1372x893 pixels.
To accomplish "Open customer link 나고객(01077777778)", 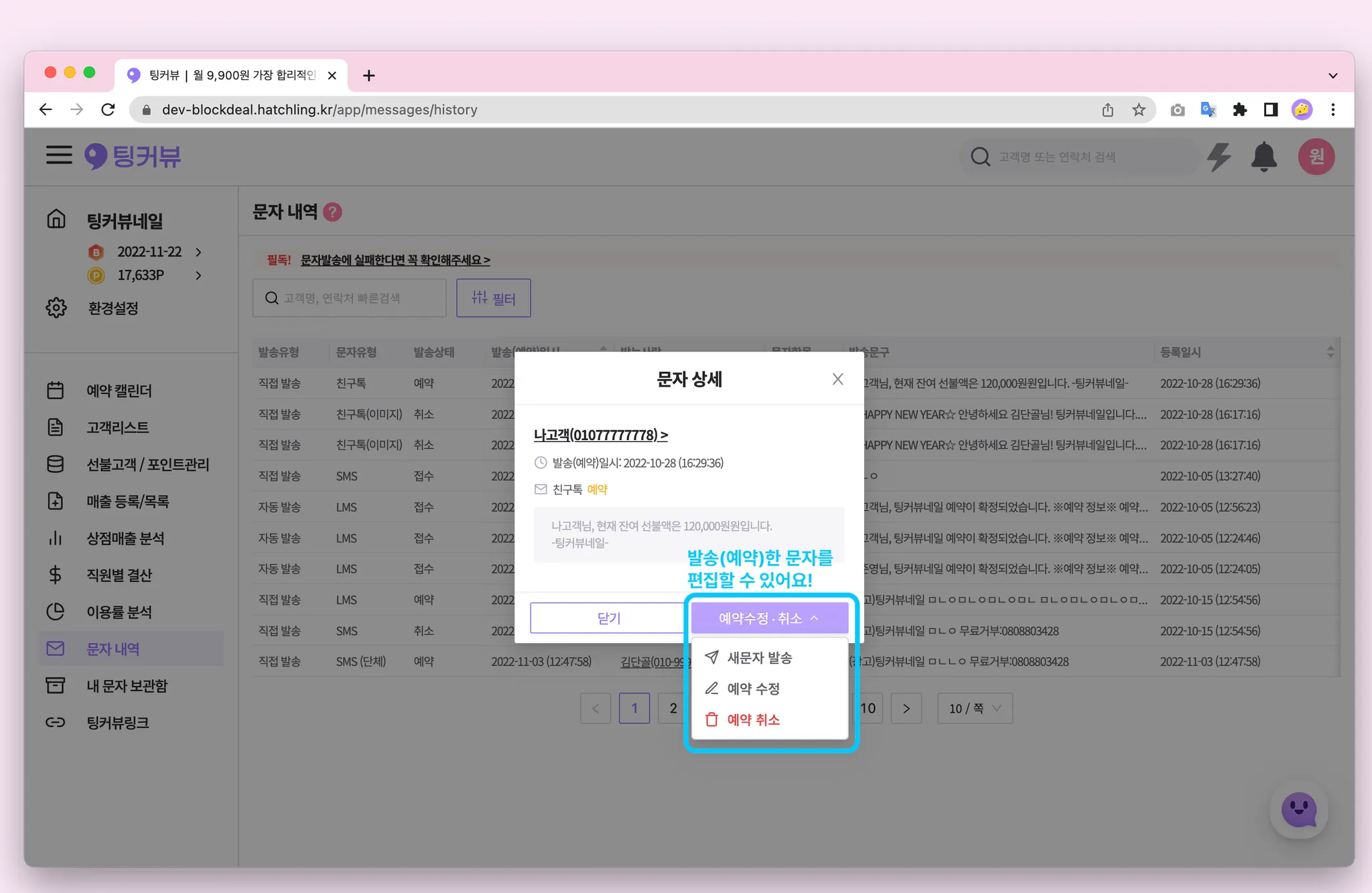I will click(x=600, y=435).
